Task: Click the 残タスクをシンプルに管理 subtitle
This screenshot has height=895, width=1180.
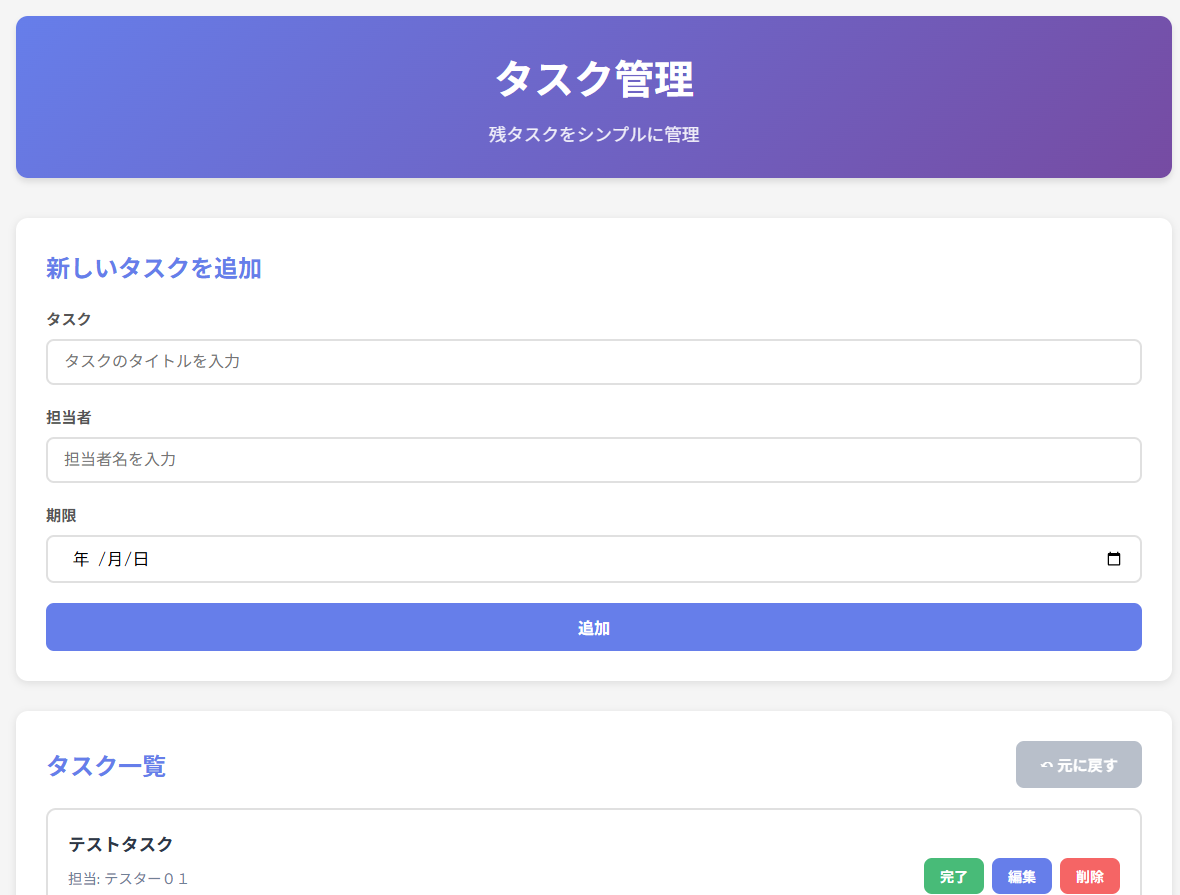Action: click(594, 134)
